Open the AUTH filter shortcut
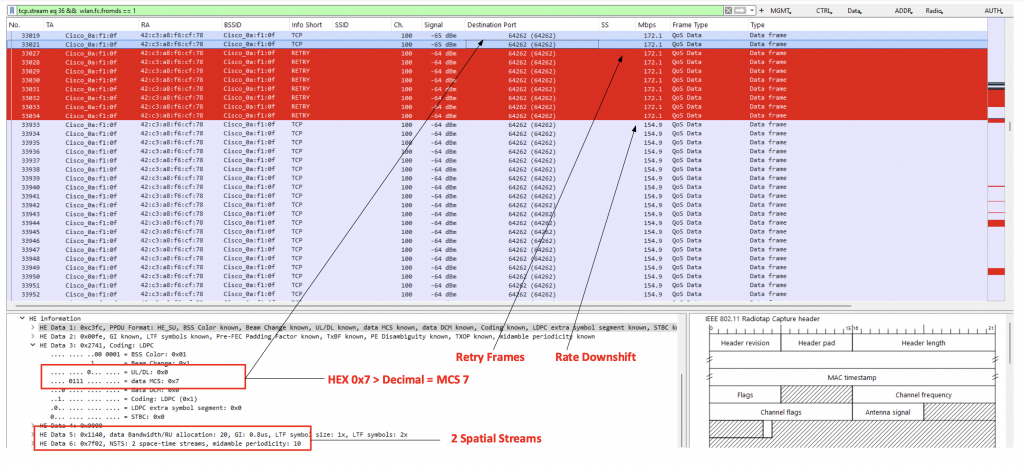Viewport: 1024px width, 466px height. 993,9
